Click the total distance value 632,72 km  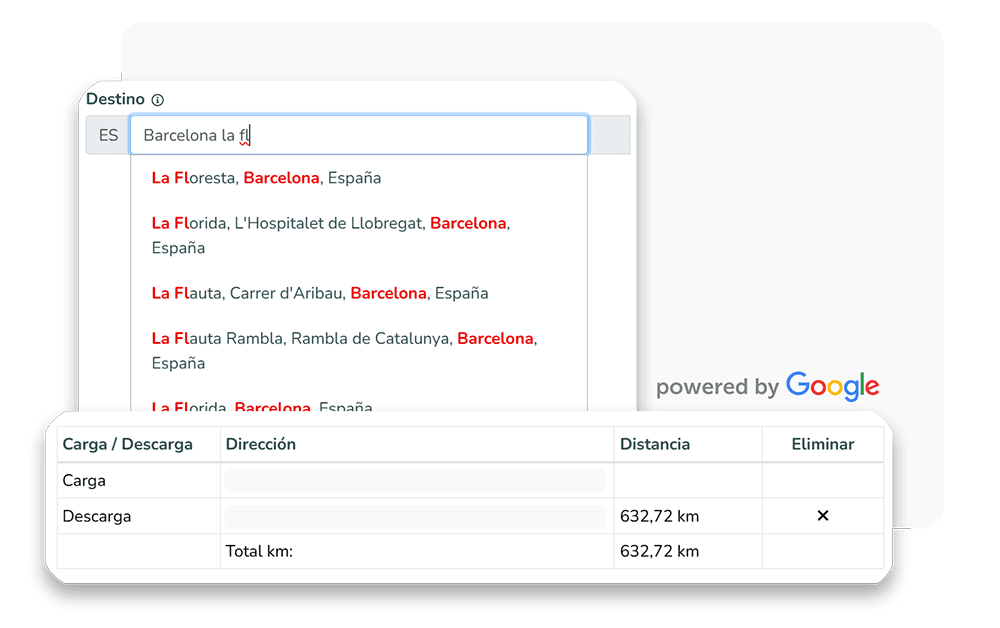tap(659, 551)
